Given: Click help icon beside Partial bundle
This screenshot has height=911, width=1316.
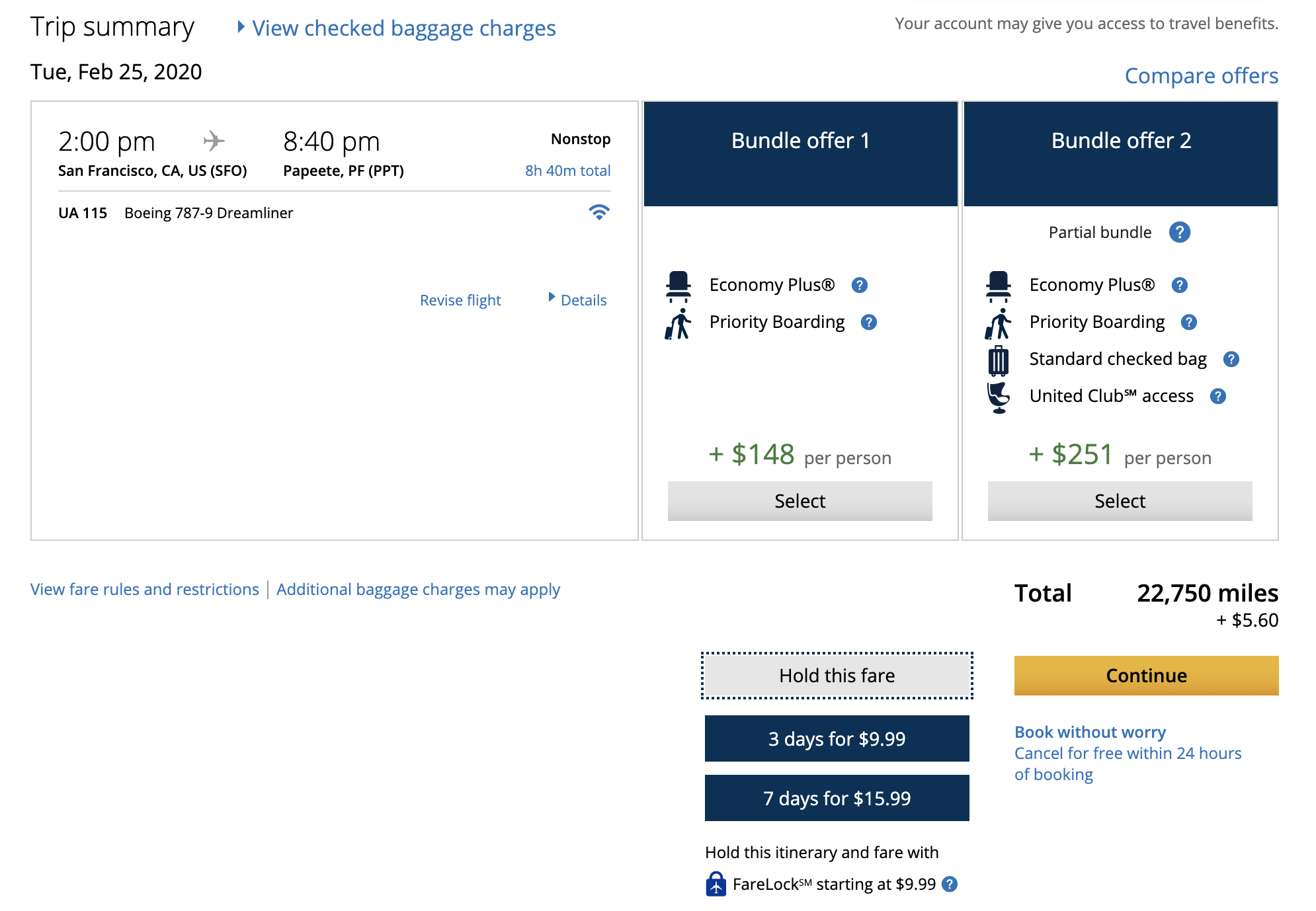Looking at the screenshot, I should [x=1180, y=232].
